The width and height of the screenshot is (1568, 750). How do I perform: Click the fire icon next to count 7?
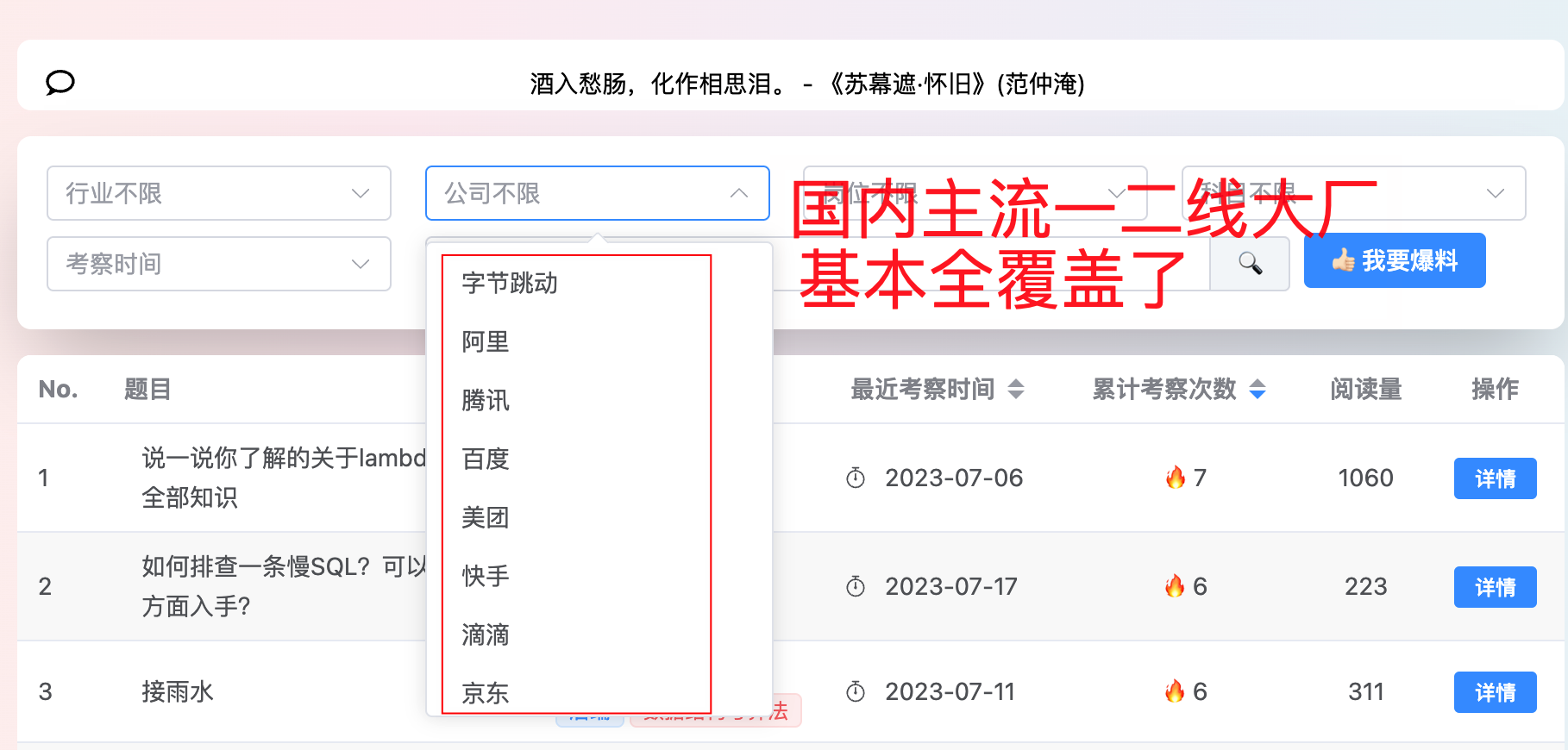(x=1176, y=477)
